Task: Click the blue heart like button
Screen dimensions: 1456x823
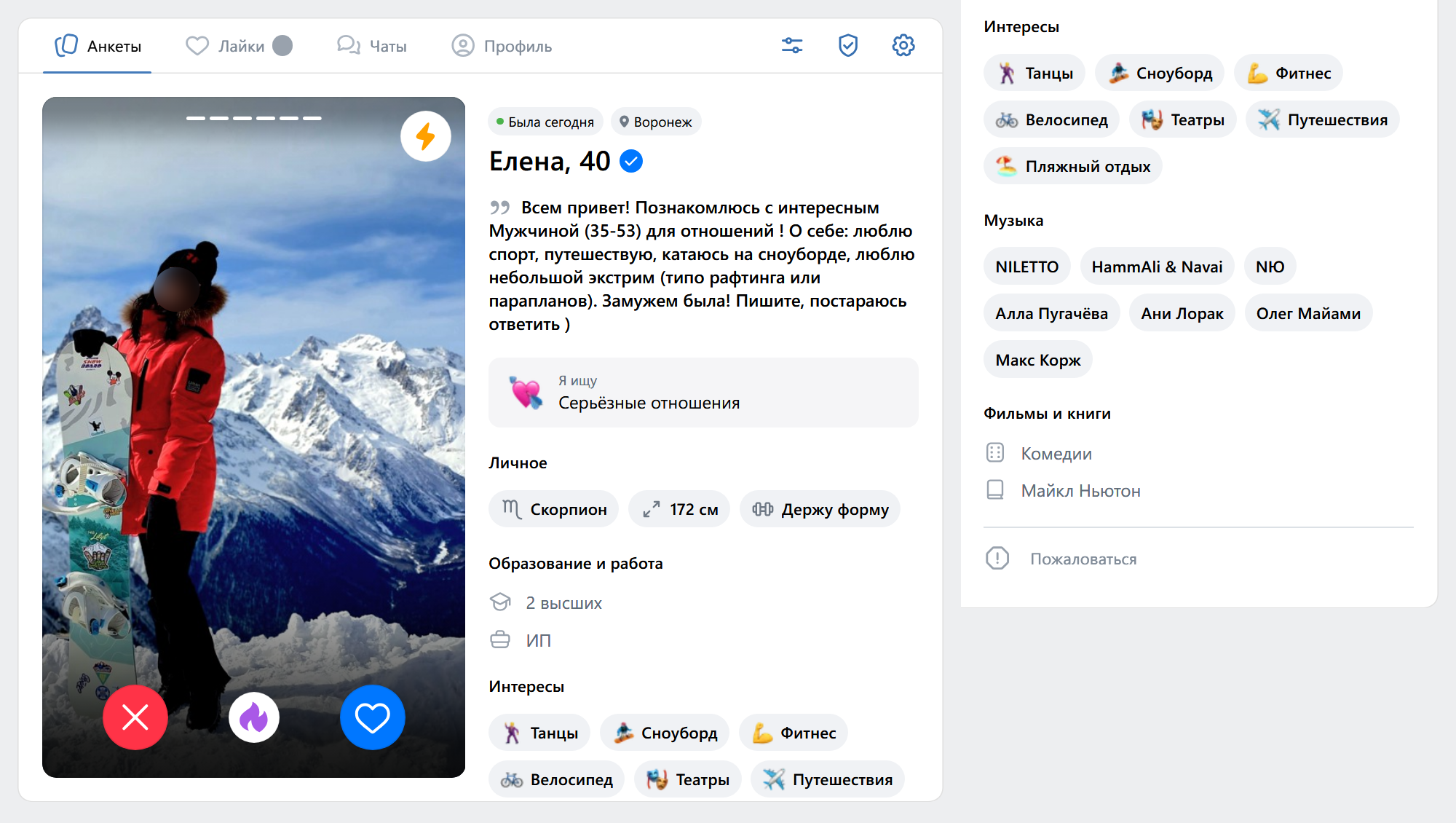Action: click(372, 717)
